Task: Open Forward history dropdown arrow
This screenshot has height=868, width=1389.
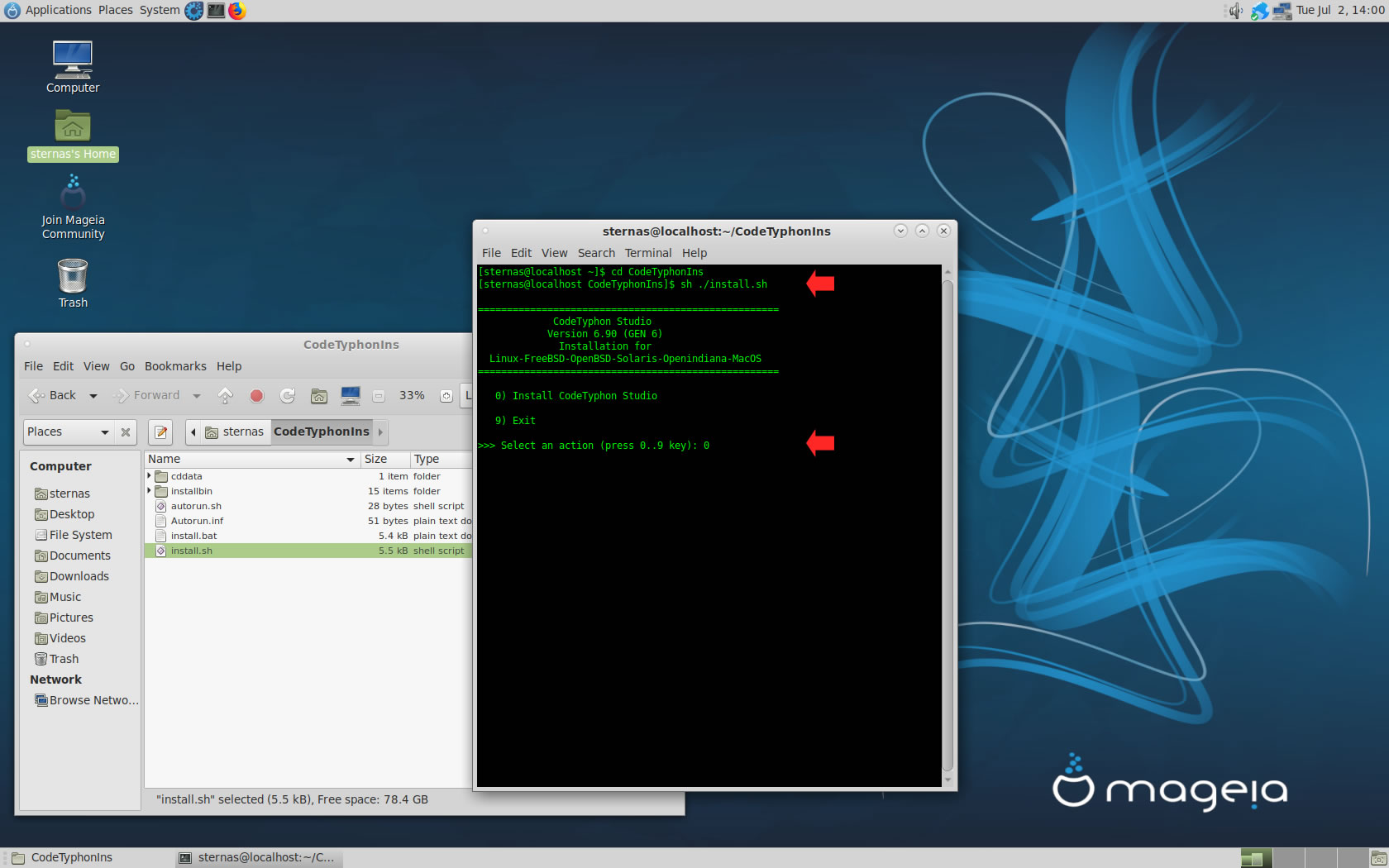Action: [197, 396]
